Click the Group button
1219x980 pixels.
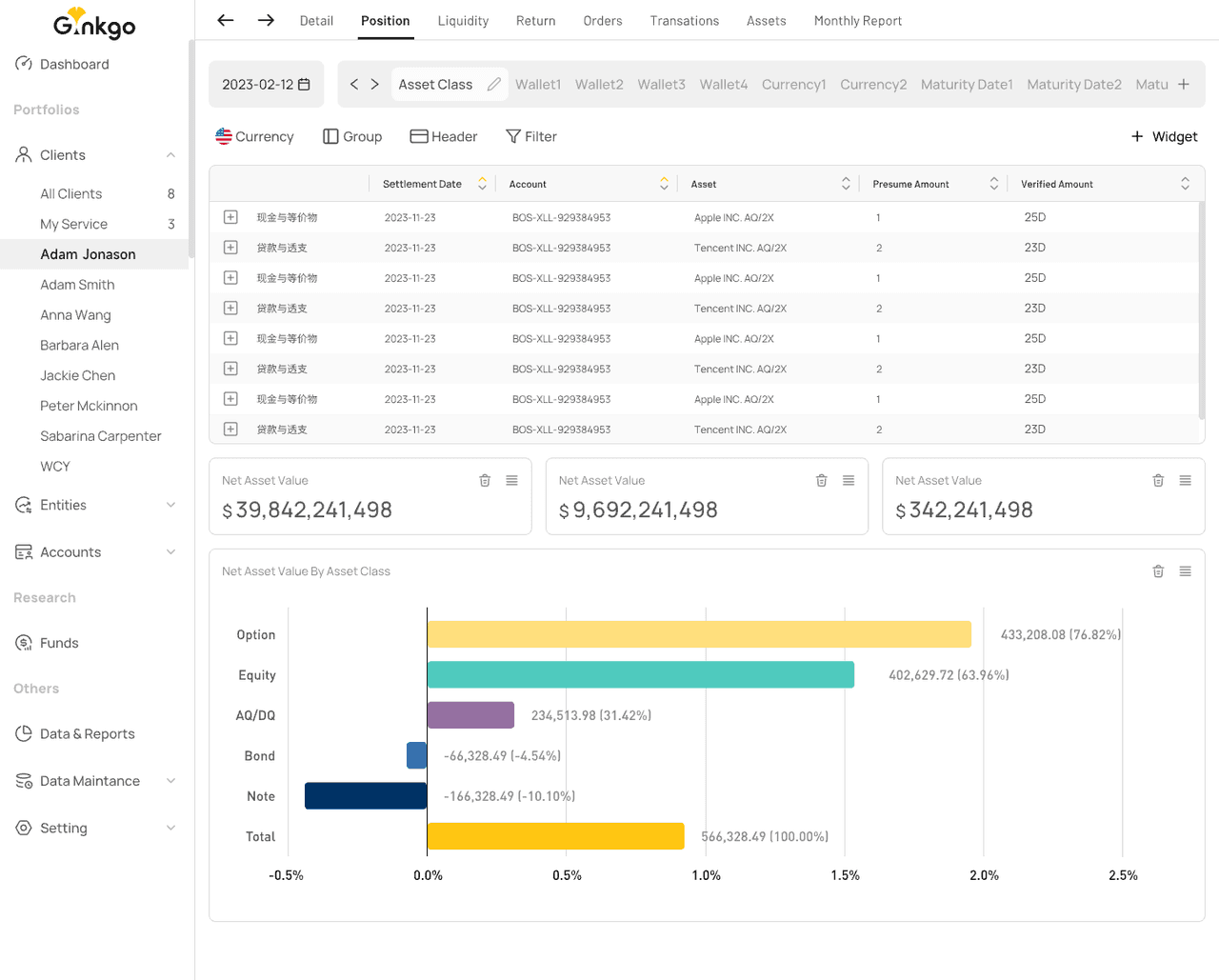tap(352, 136)
